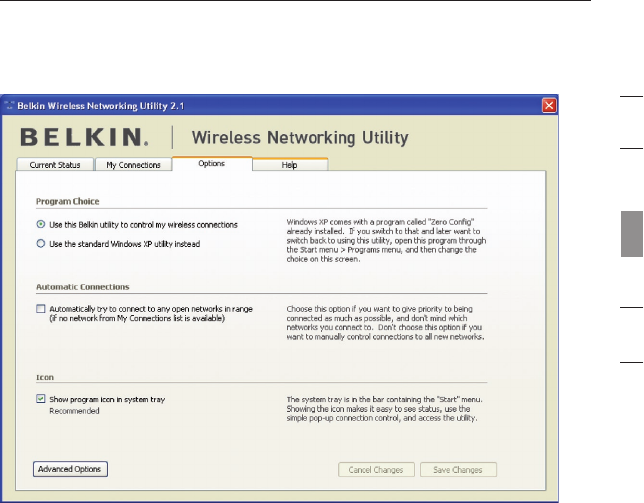
Task: Click the 'Wireless Networking Utility' header text
Action: pyautogui.click(x=300, y=138)
